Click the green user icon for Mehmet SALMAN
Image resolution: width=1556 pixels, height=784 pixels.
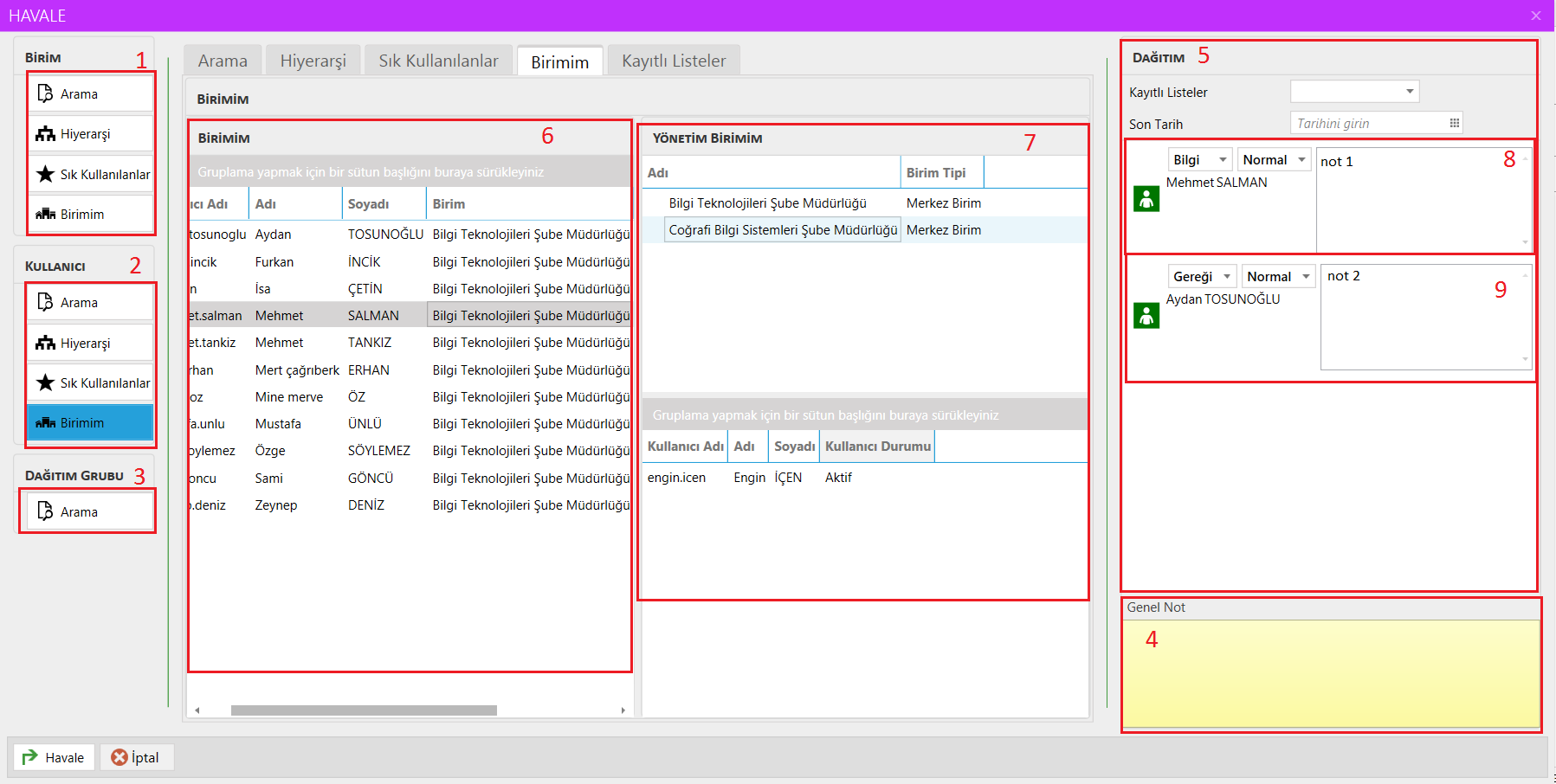tap(1146, 199)
